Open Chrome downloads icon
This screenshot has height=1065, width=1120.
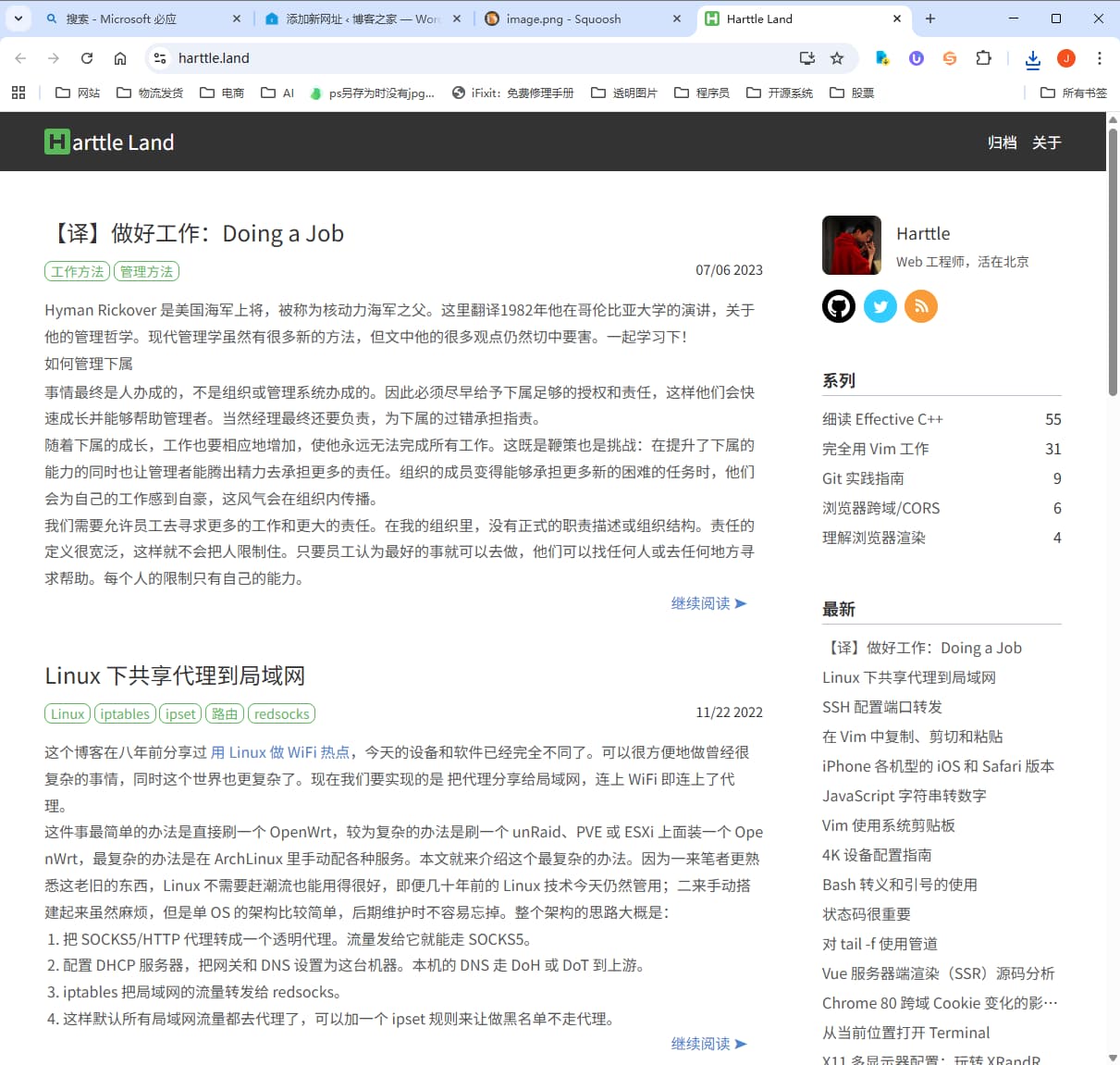pyautogui.click(x=1032, y=59)
